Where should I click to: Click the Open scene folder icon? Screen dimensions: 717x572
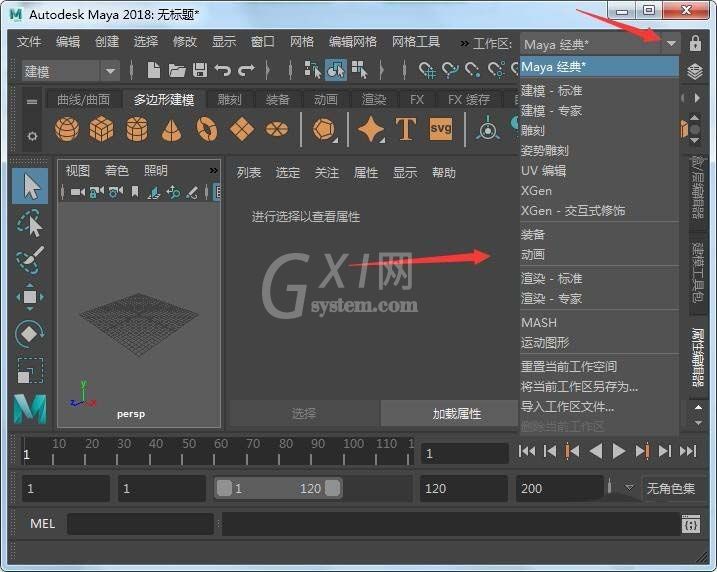[x=177, y=70]
